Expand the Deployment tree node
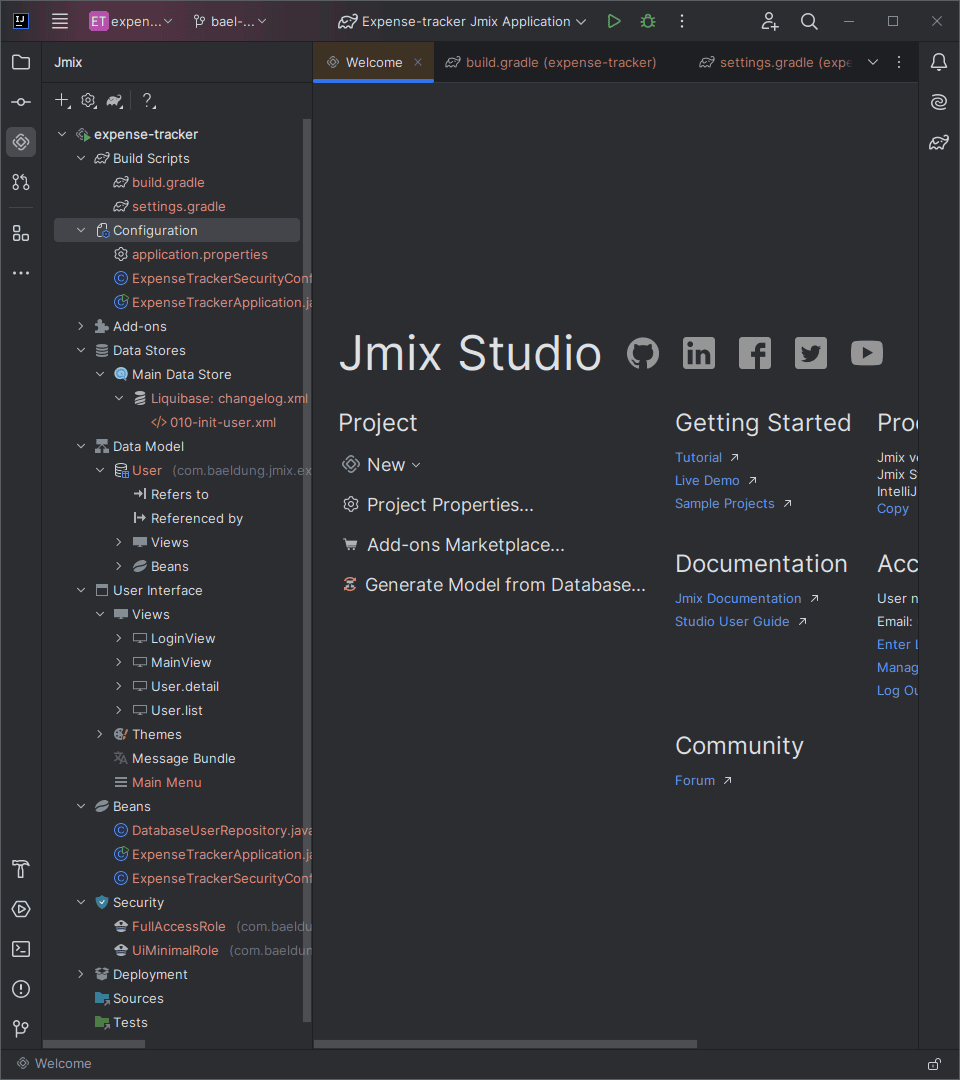This screenshot has width=960, height=1080. click(81, 975)
